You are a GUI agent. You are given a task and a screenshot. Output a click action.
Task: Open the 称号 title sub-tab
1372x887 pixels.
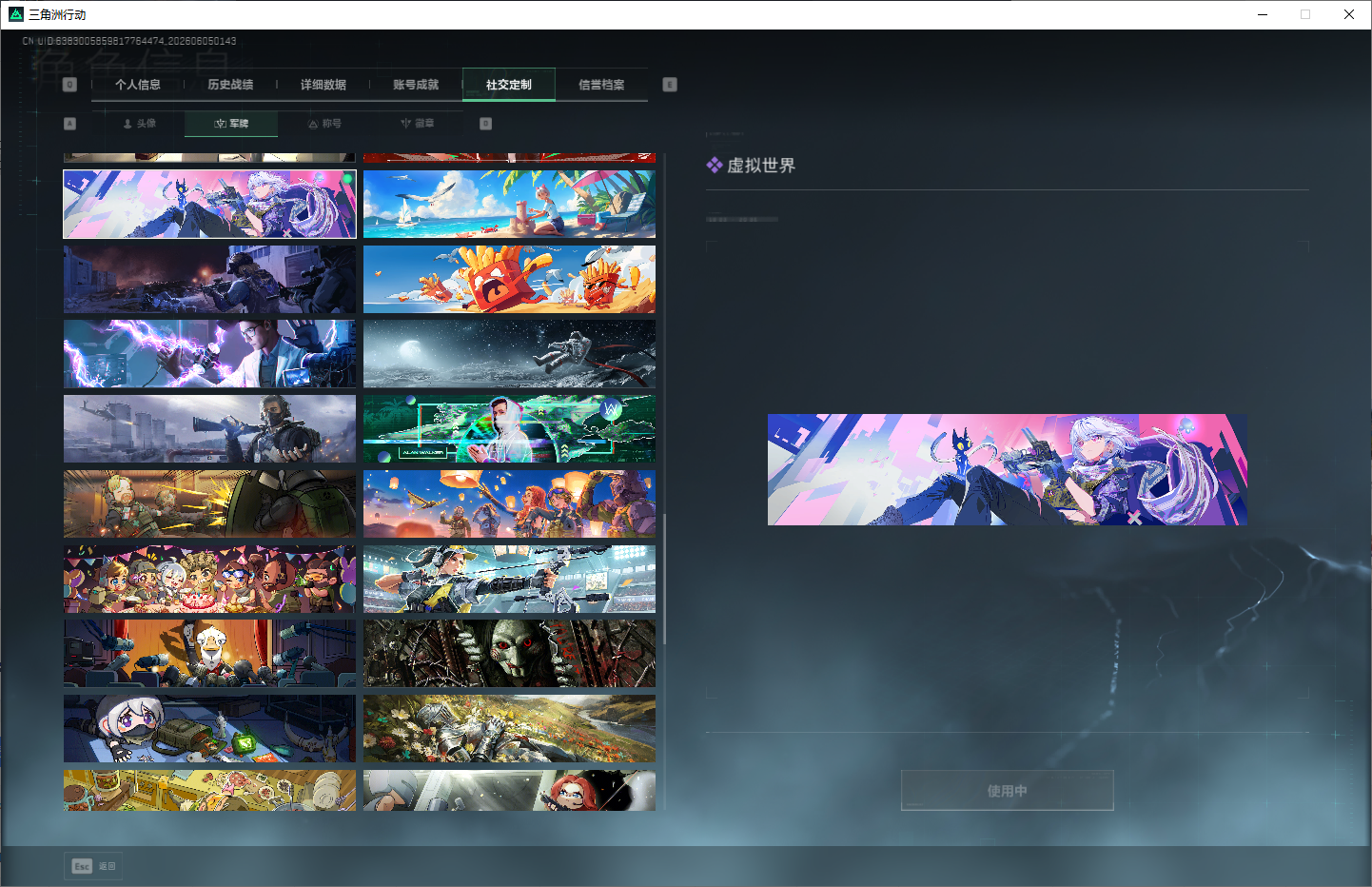[x=324, y=124]
